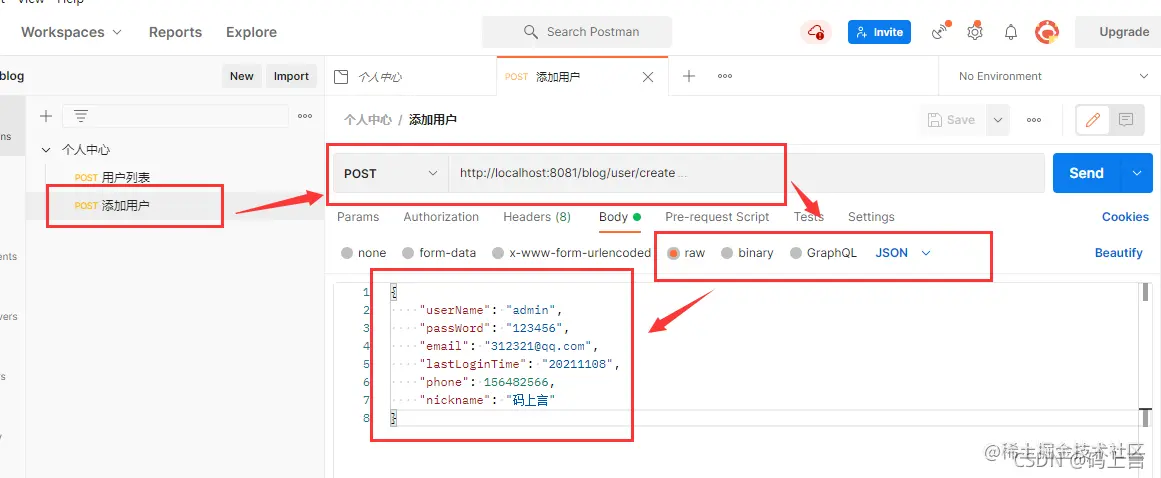Click the cloud sync status icon
Viewport: 1161px width, 478px height.
816,32
